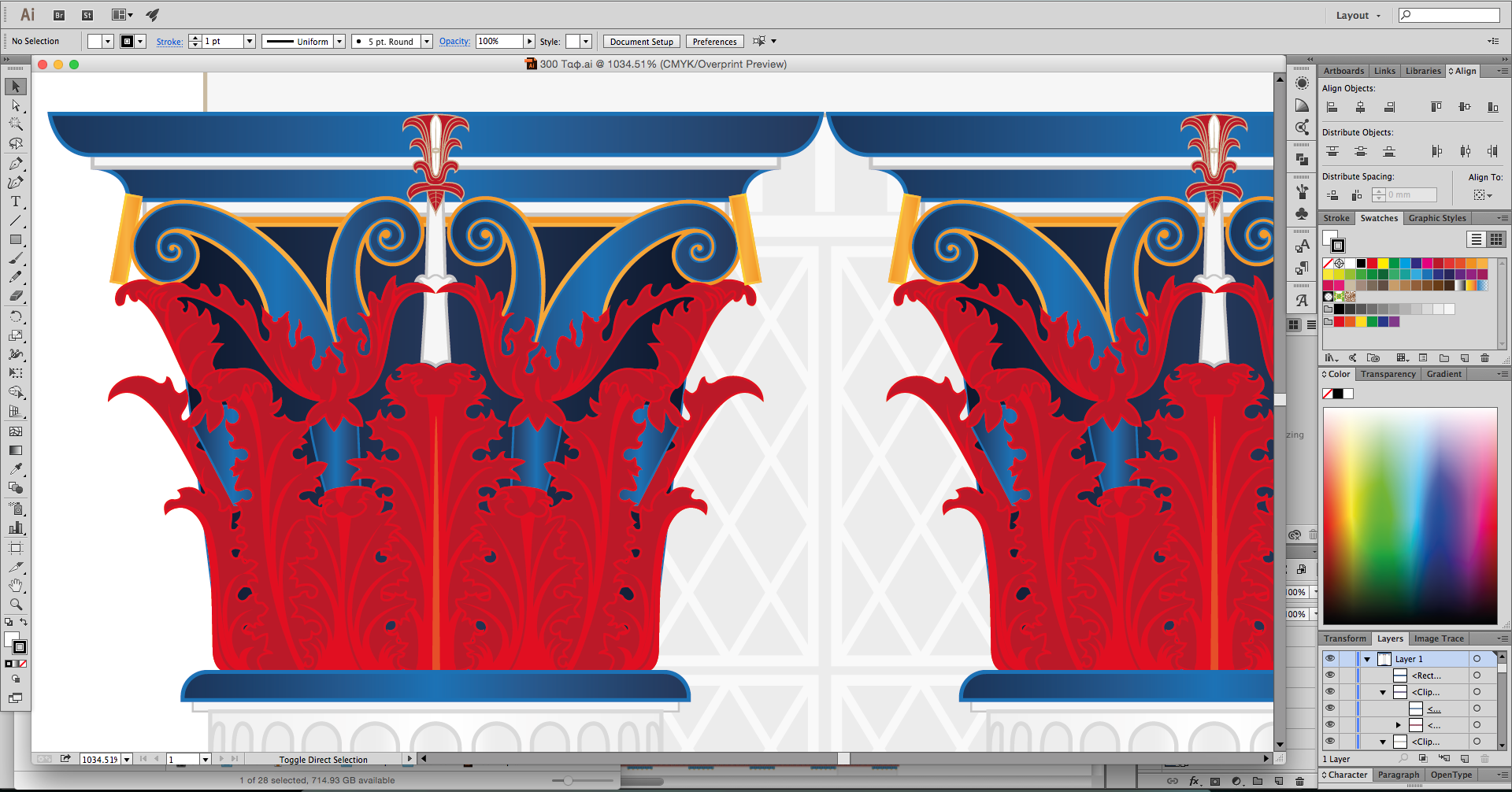Viewport: 1512px width, 792px height.
Task: Click the Stroke link in control bar
Action: (x=169, y=42)
